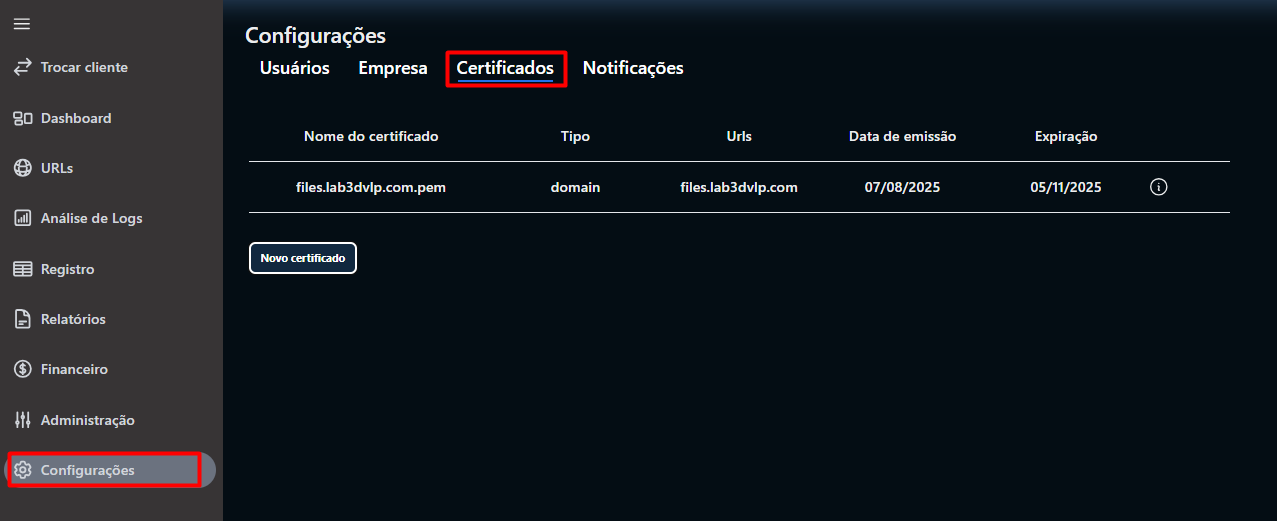Click the Configurações gear icon
Viewport: 1277px width, 521px height.
pos(22,470)
